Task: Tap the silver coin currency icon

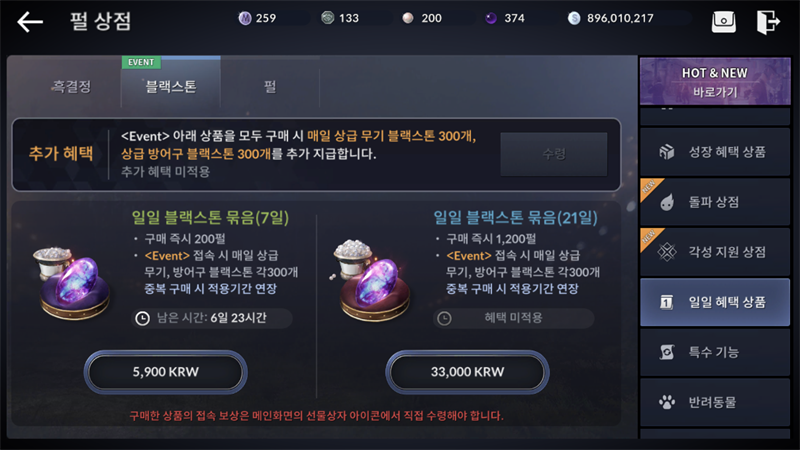Action: coord(574,18)
